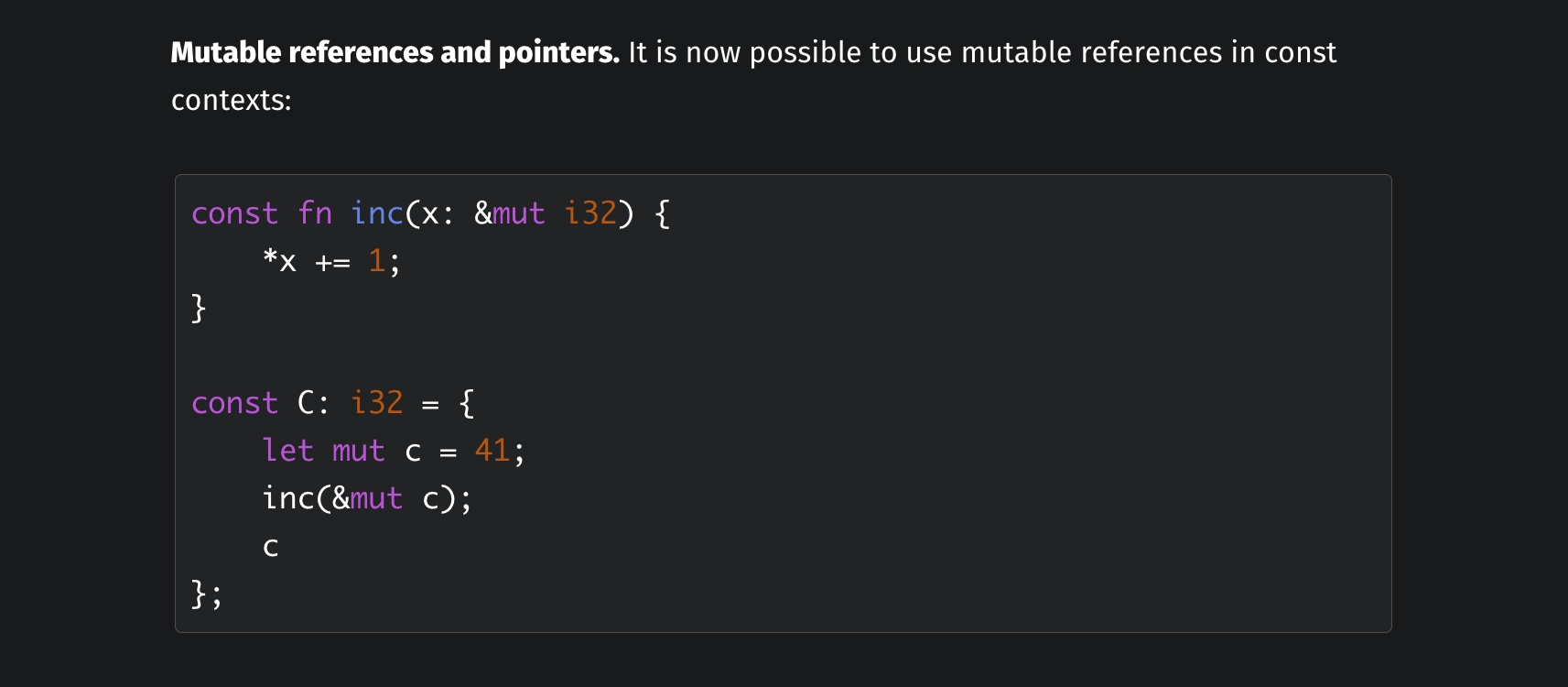The image size is (1568, 687).
Task: Click the bold "Mutable references and pointers." heading
Action: click(x=395, y=53)
